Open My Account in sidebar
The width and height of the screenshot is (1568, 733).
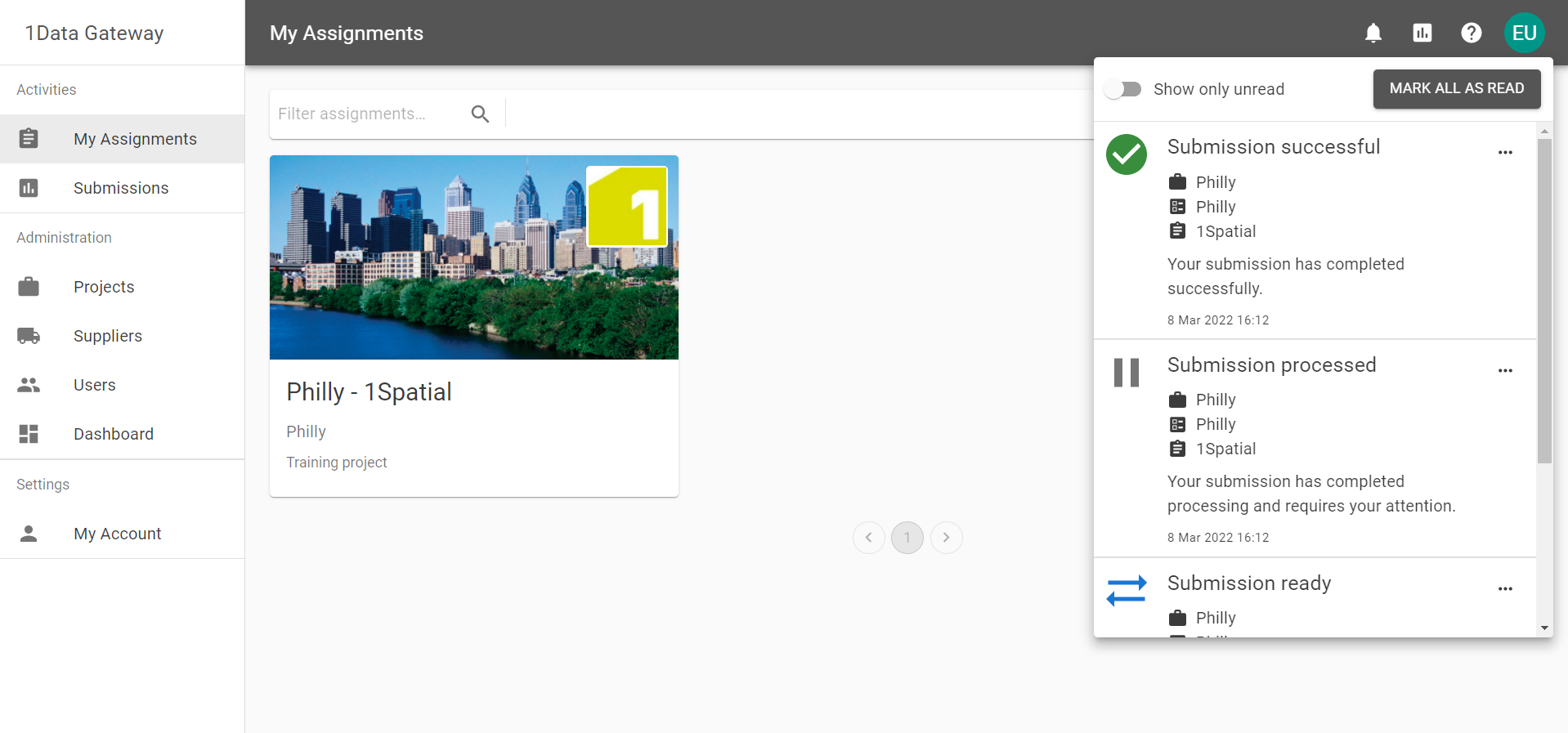(123, 534)
